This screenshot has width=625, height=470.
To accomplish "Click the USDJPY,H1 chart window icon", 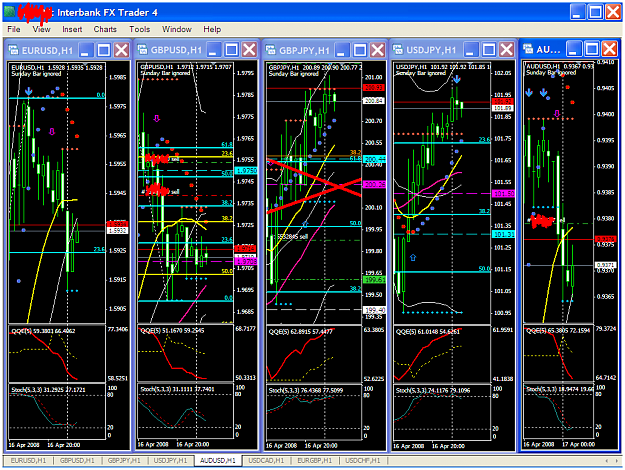I will pyautogui.click(x=398, y=50).
